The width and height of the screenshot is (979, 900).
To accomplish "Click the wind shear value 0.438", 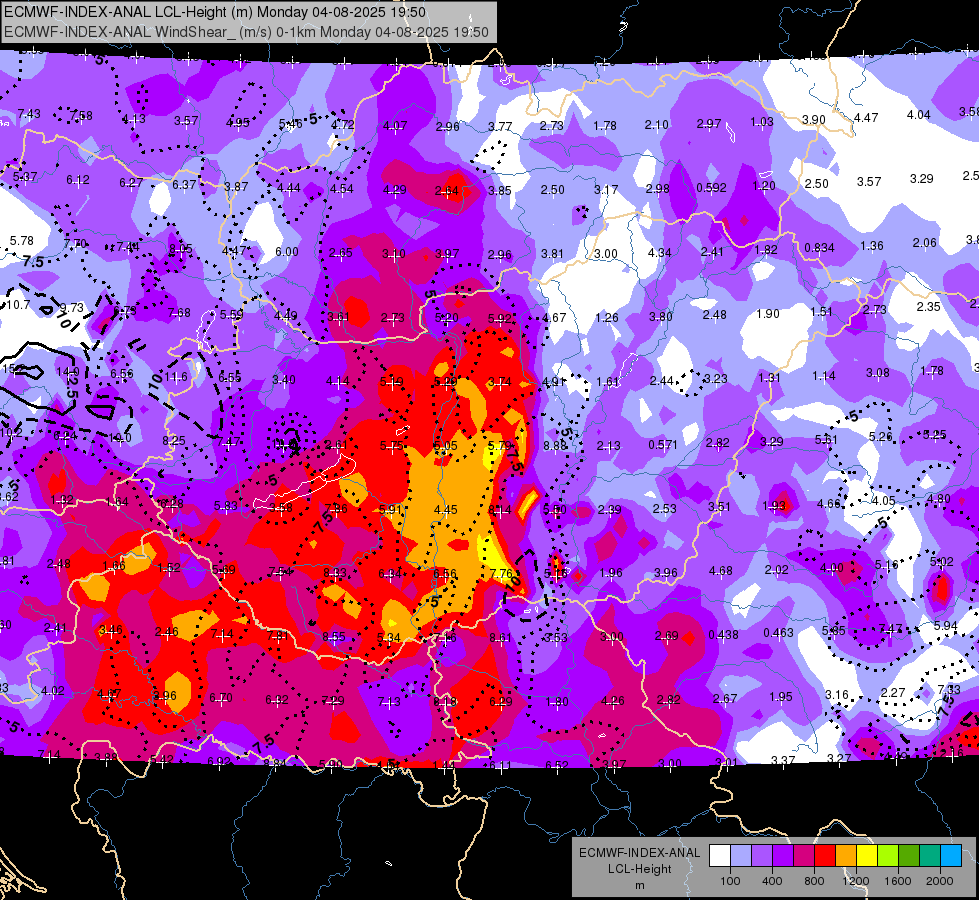I will click(724, 635).
